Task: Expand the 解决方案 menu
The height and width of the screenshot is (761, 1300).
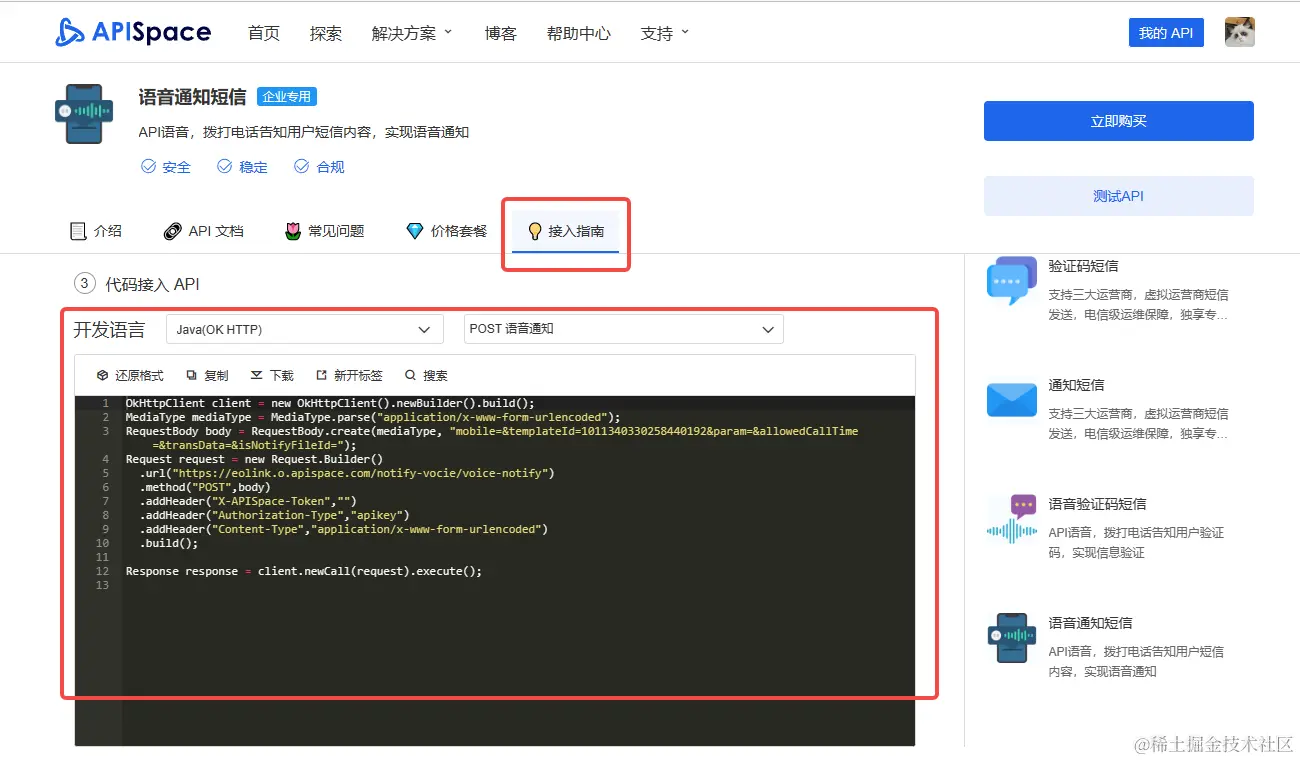Action: point(412,33)
